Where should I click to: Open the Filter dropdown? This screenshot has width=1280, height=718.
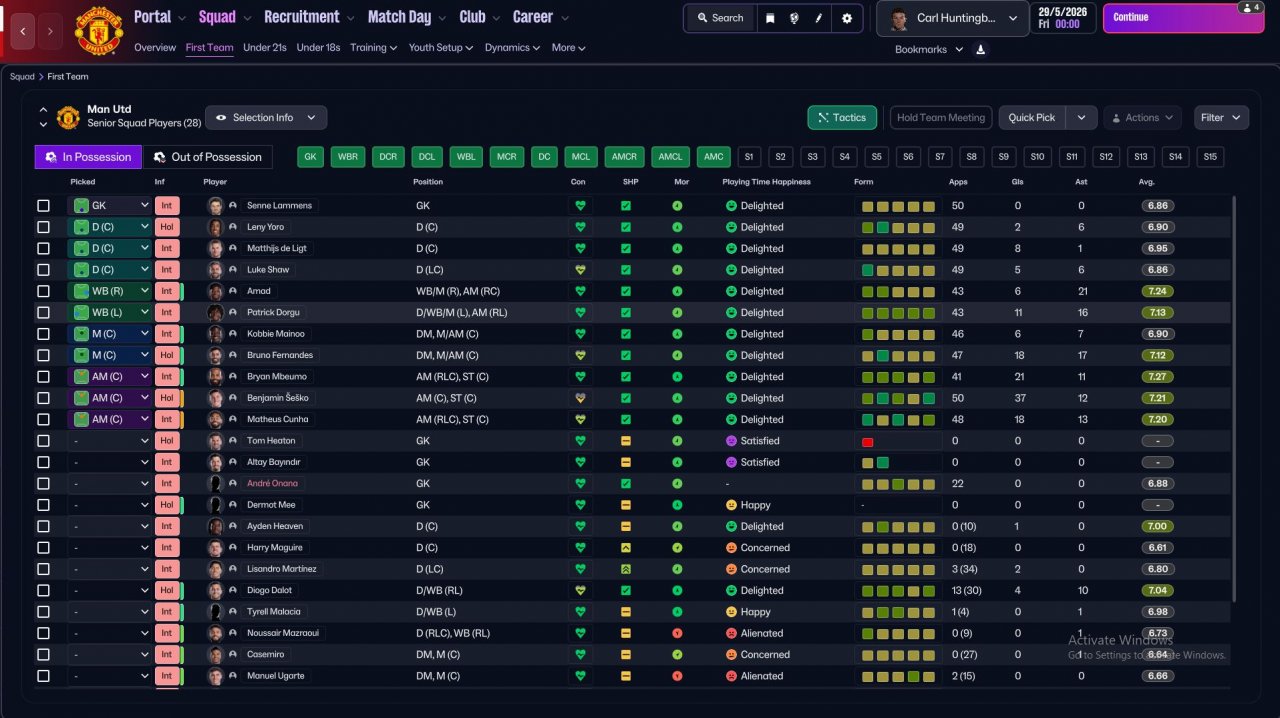[1221, 117]
